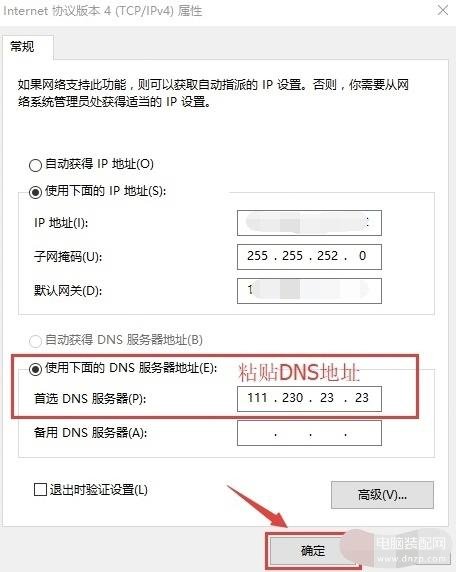
Task: Open 高级(V)... advanced settings
Action: click(x=382, y=495)
